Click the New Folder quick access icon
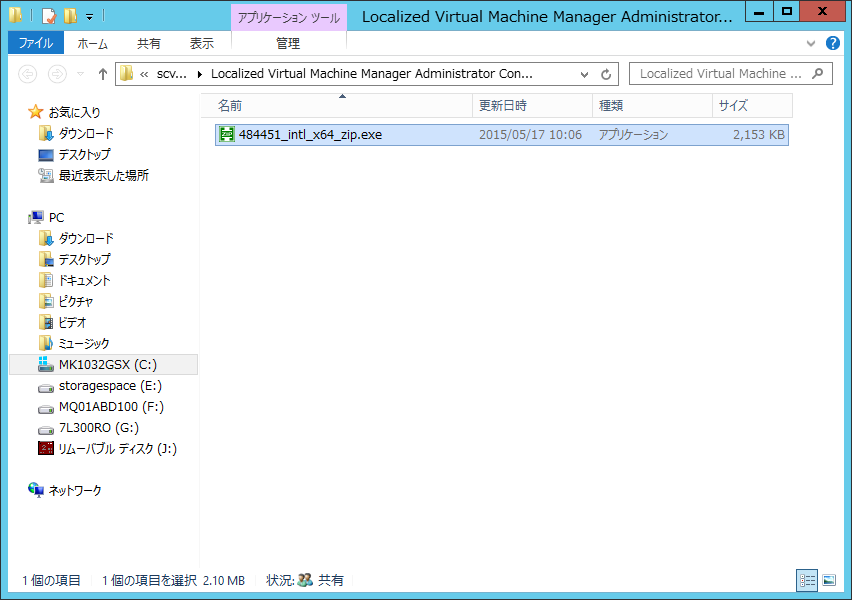The height and width of the screenshot is (600, 852). coord(70,16)
